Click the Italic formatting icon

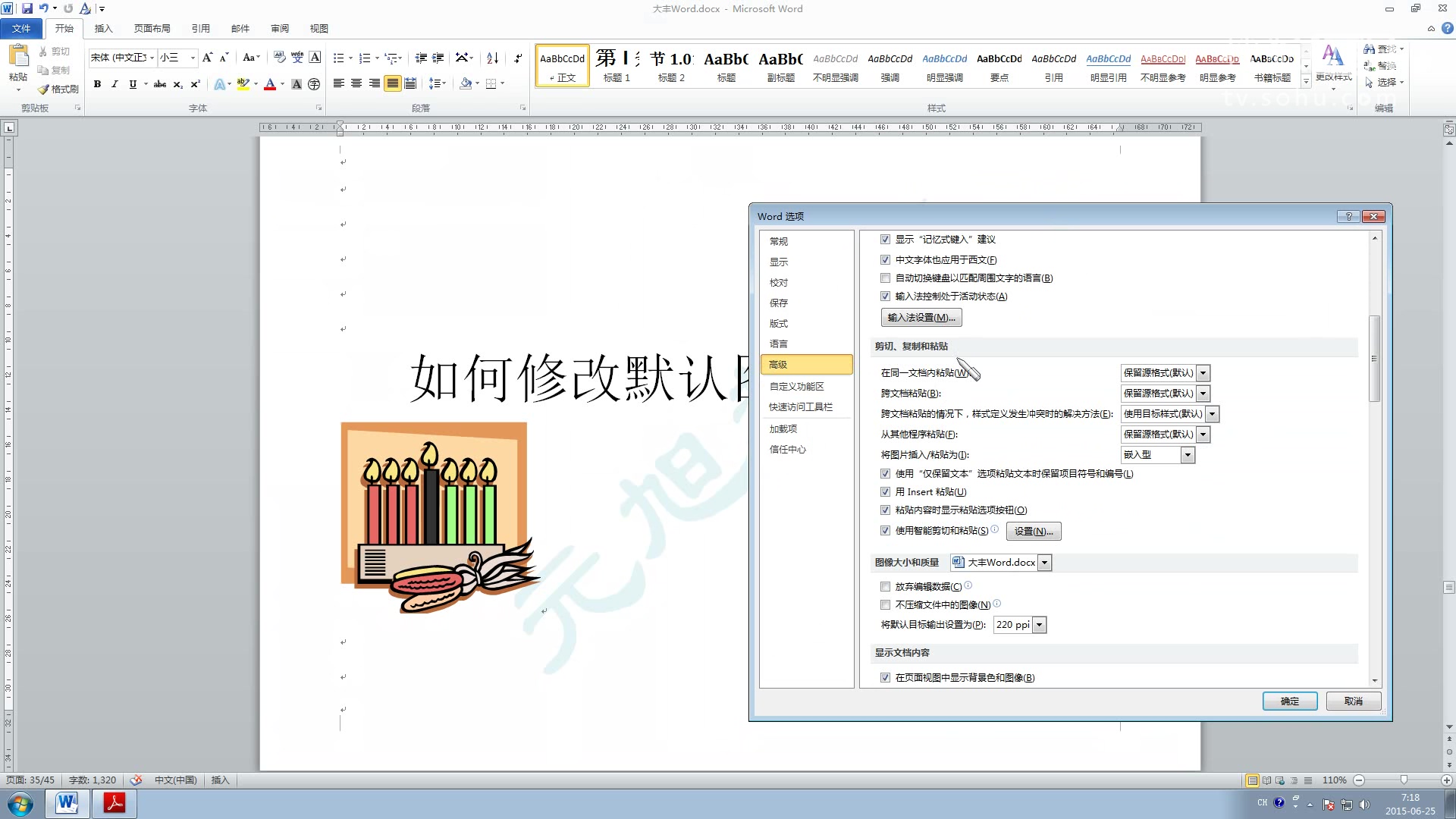coord(115,84)
